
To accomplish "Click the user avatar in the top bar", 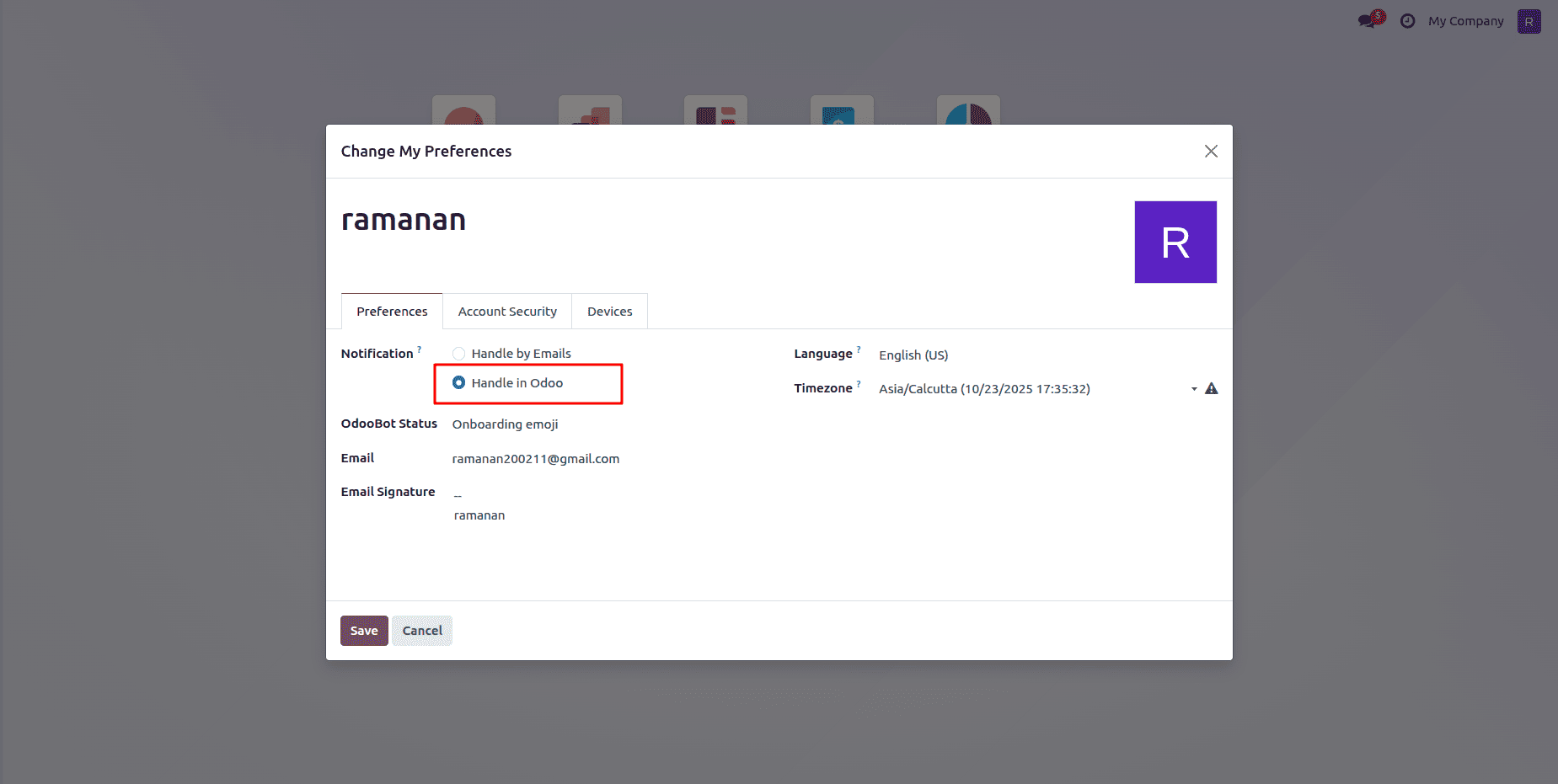I will 1529,20.
